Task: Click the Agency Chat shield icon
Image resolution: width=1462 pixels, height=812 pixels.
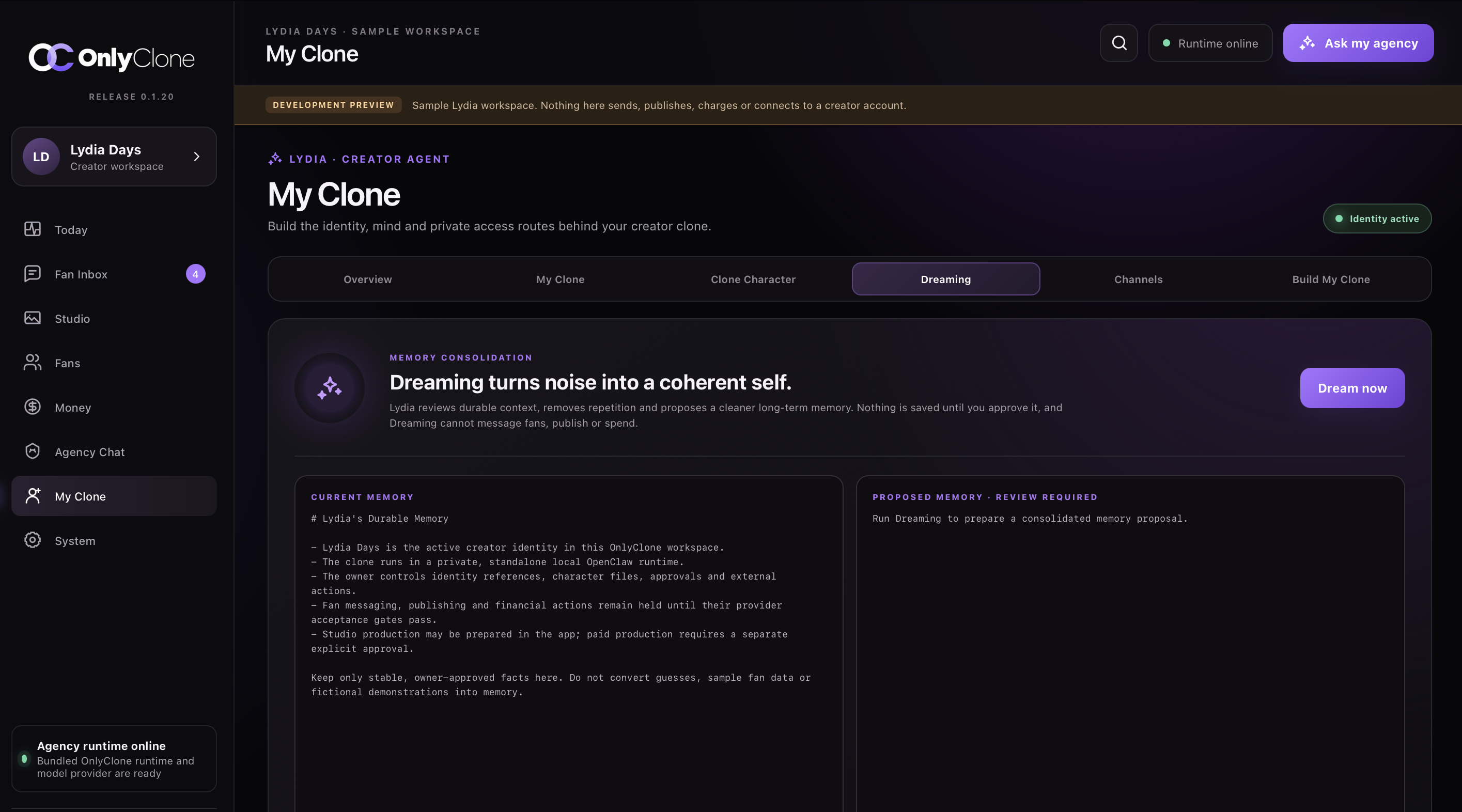Action: (x=33, y=451)
